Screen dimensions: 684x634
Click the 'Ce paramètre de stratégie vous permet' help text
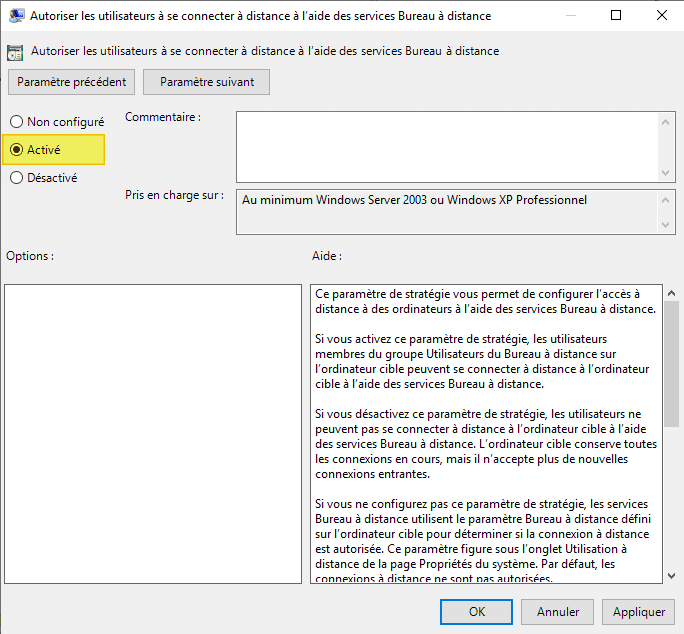tap(486, 302)
